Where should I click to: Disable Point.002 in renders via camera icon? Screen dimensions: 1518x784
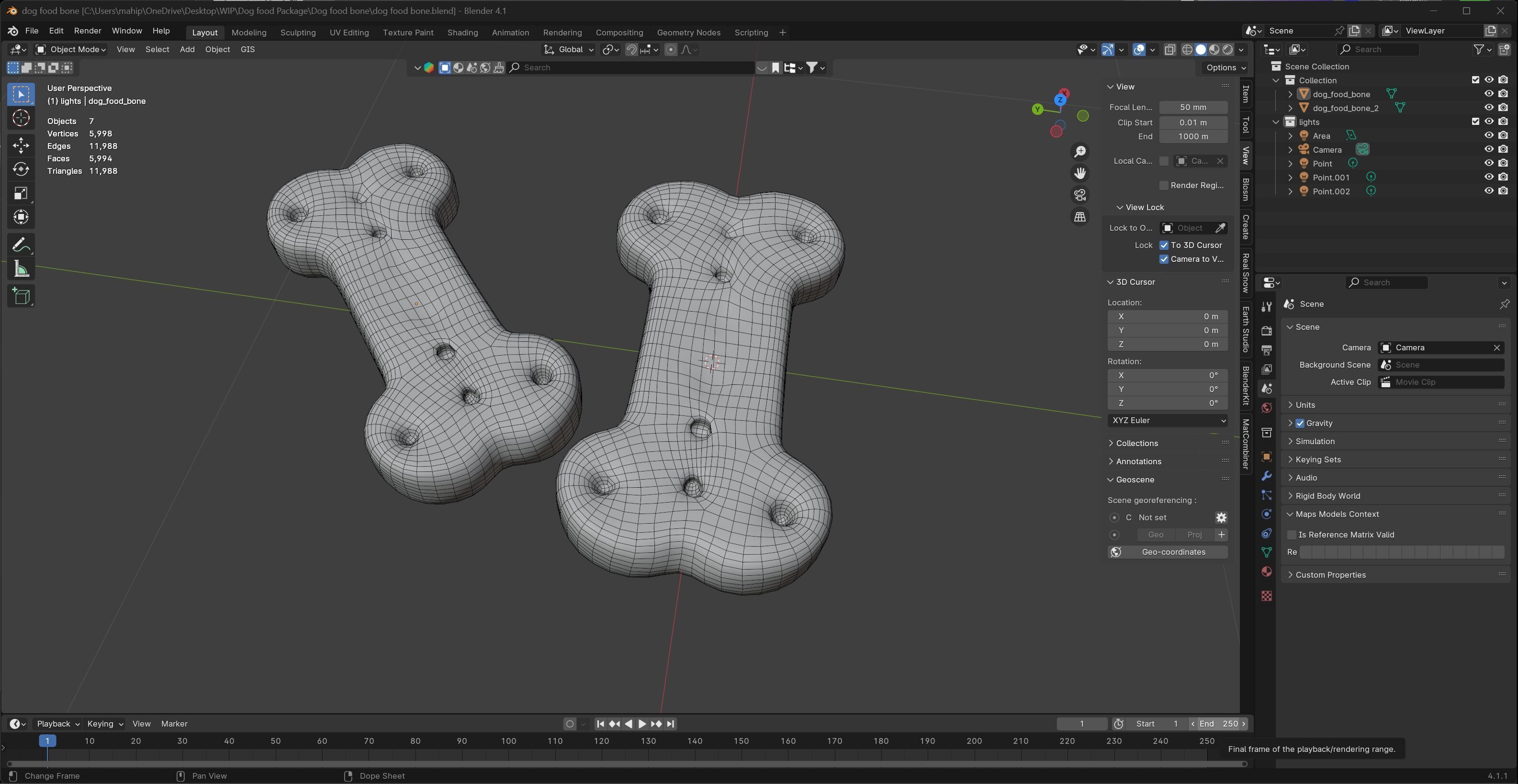pos(1503,191)
